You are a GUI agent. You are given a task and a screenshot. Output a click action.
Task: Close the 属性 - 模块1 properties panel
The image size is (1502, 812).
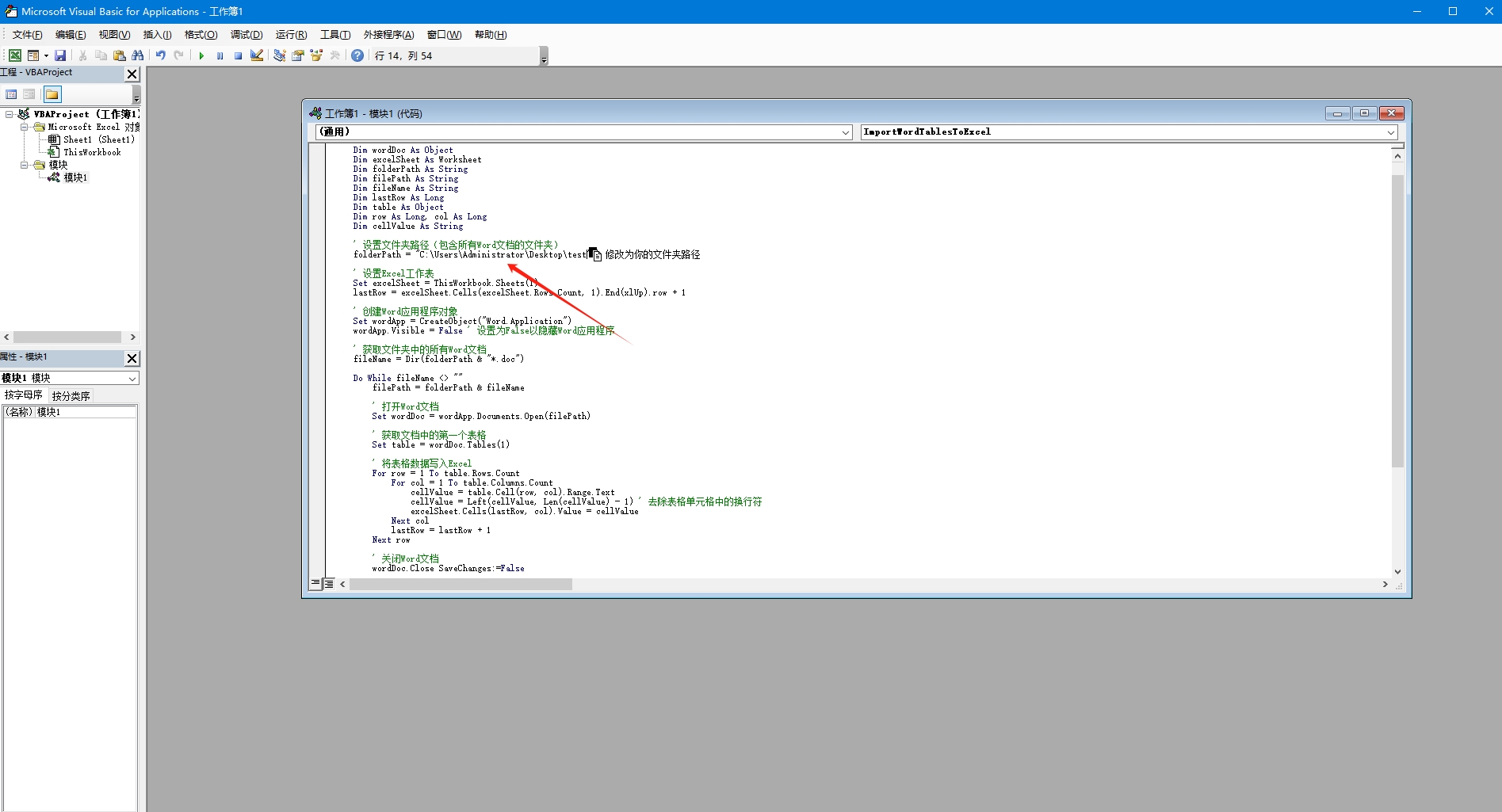(132, 358)
